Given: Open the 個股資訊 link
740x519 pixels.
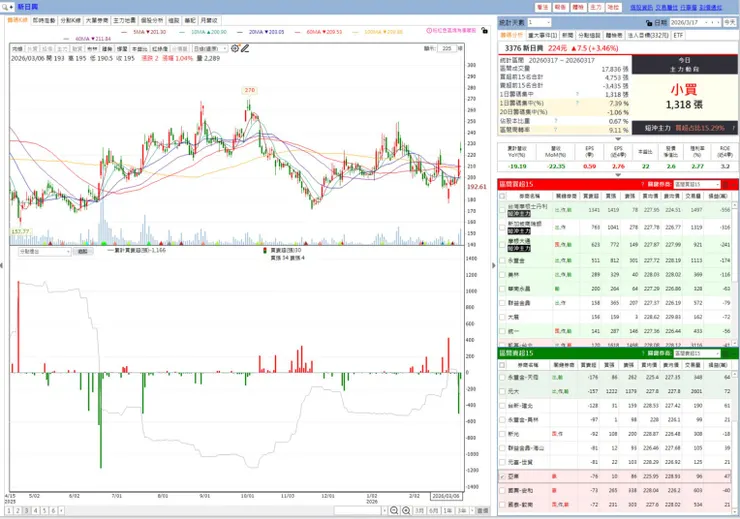Looking at the screenshot, I should [x=641, y=7].
